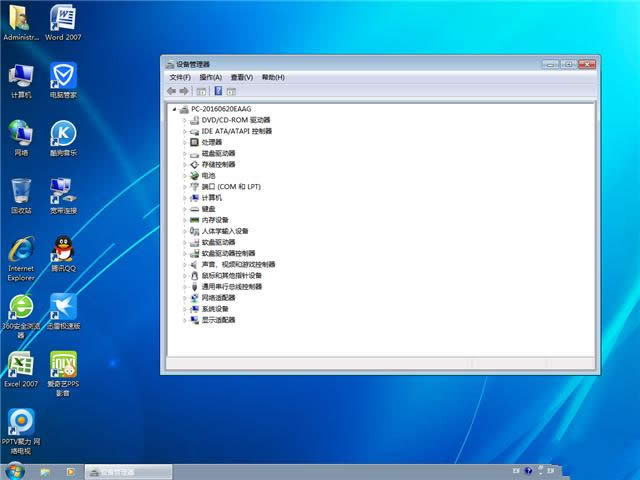Open the Administrator folder on the desktop
The image size is (640, 480).
[20, 22]
